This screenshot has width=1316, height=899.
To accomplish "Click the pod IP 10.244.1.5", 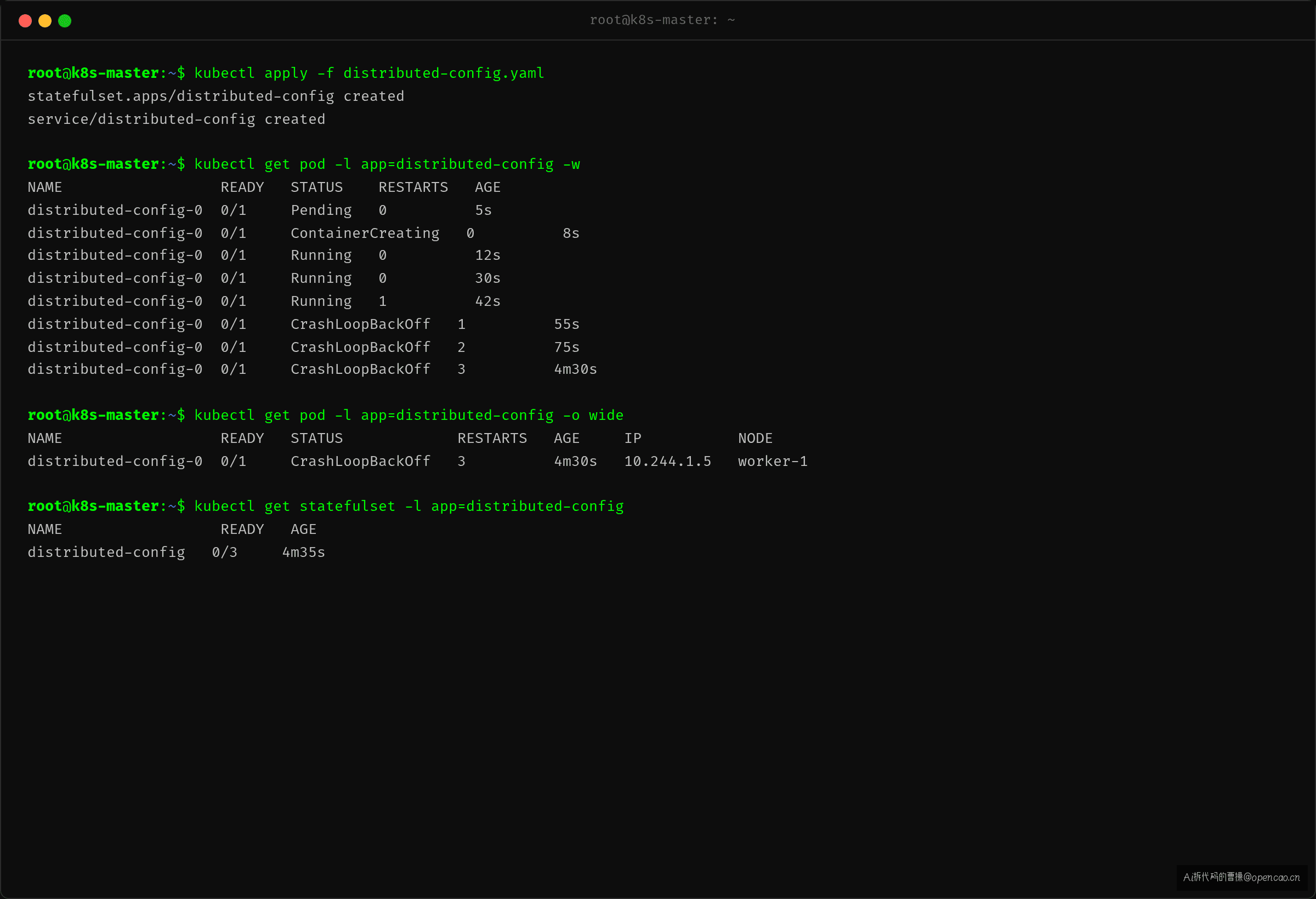I will 668,462.
